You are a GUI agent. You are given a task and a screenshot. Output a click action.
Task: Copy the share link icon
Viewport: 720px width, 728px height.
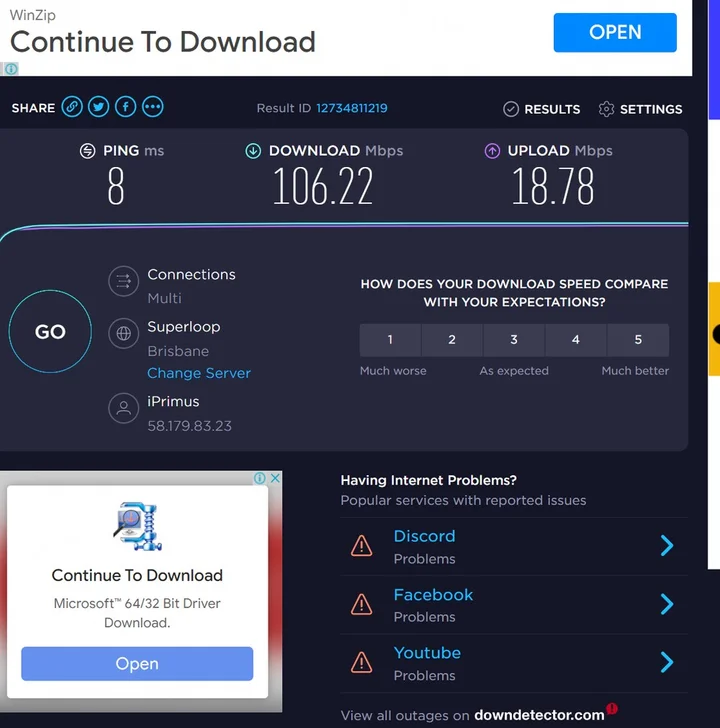72,107
